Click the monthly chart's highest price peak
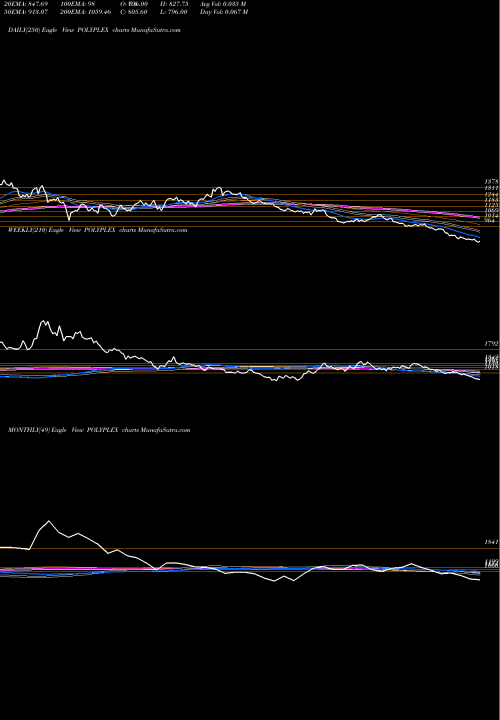This screenshot has width=500, height=720. click(x=49, y=521)
